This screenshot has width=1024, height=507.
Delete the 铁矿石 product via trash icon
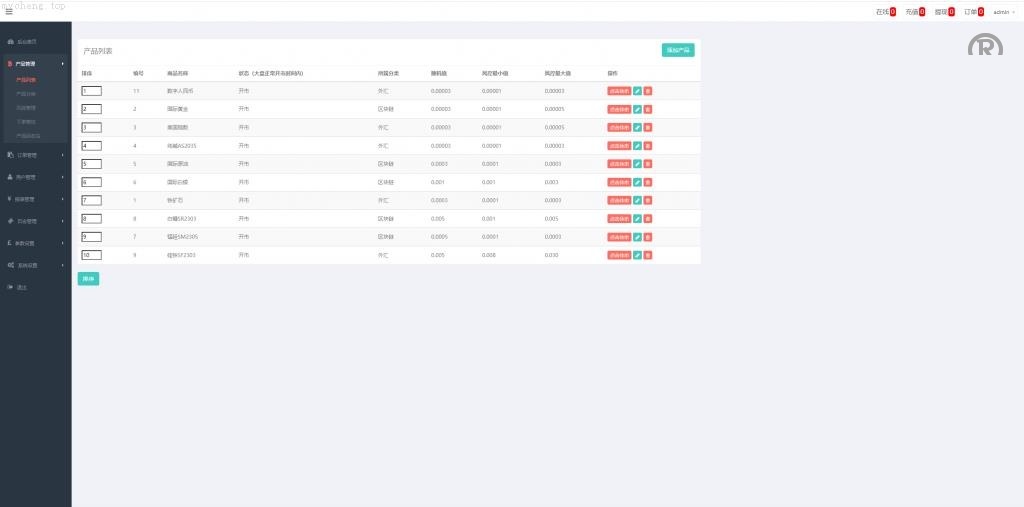[x=648, y=200]
